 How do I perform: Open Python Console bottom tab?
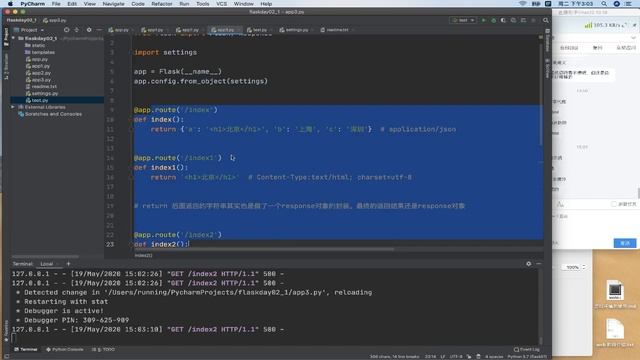click(64, 349)
